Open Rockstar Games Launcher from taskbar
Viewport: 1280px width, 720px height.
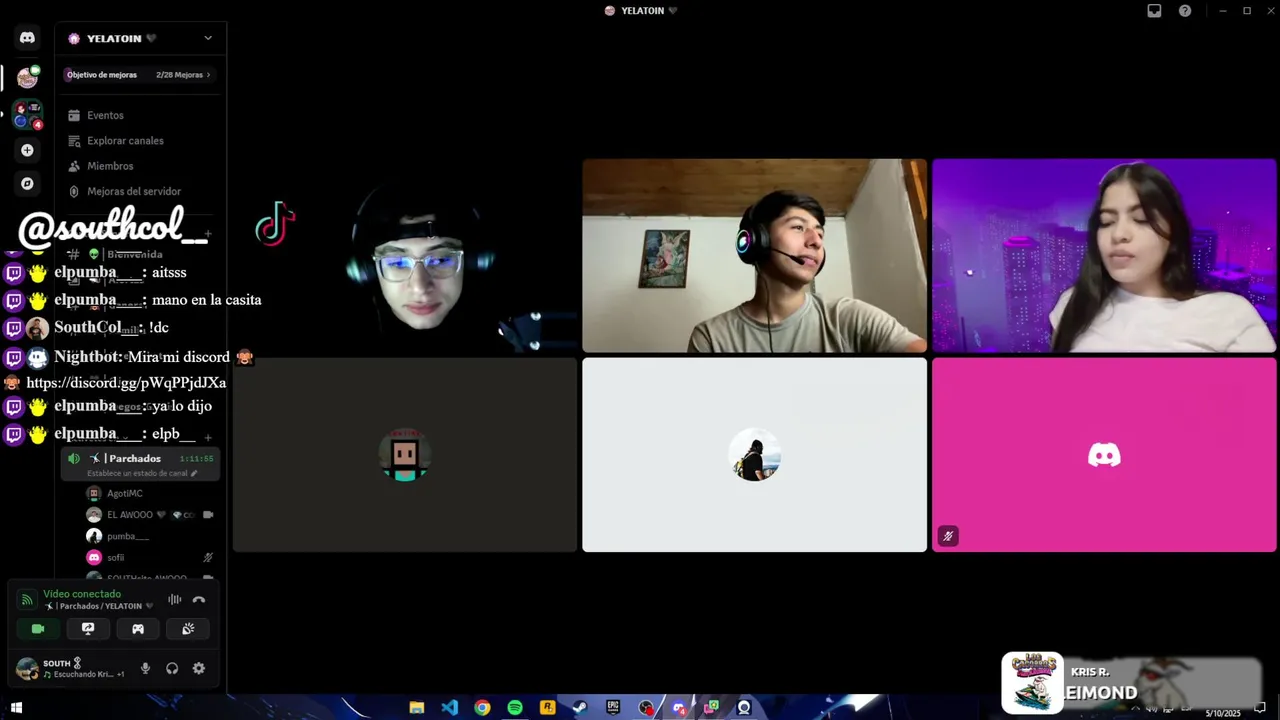[547, 708]
